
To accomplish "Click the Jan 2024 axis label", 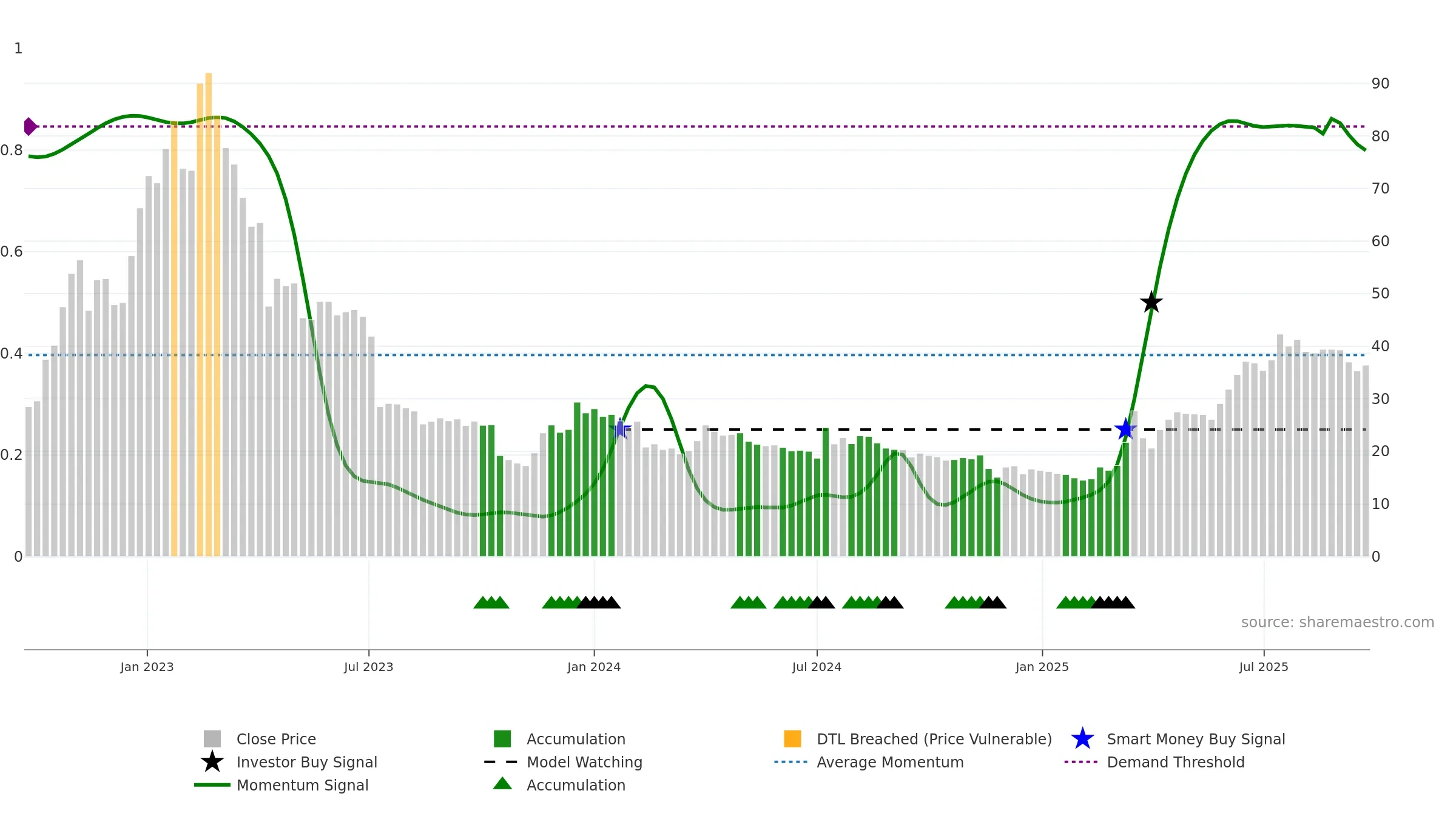I will tap(594, 667).
